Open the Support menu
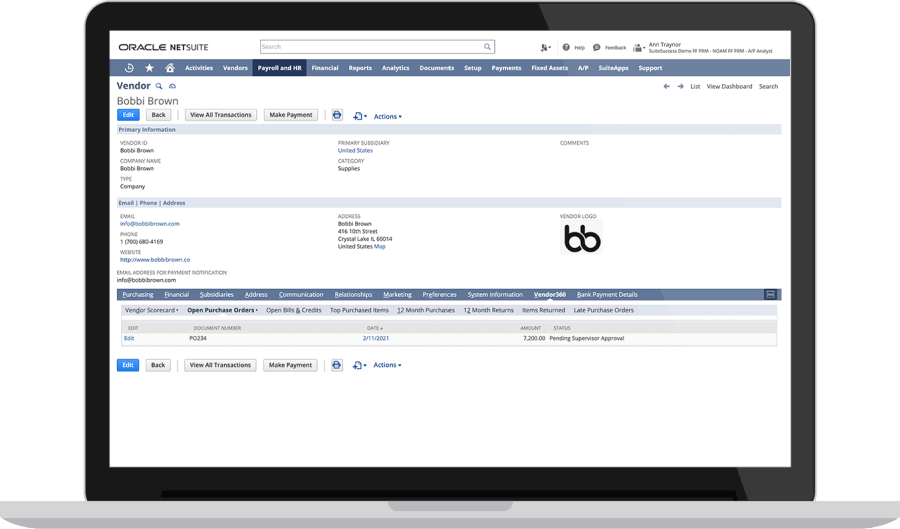This screenshot has width=900, height=529. 650,68
